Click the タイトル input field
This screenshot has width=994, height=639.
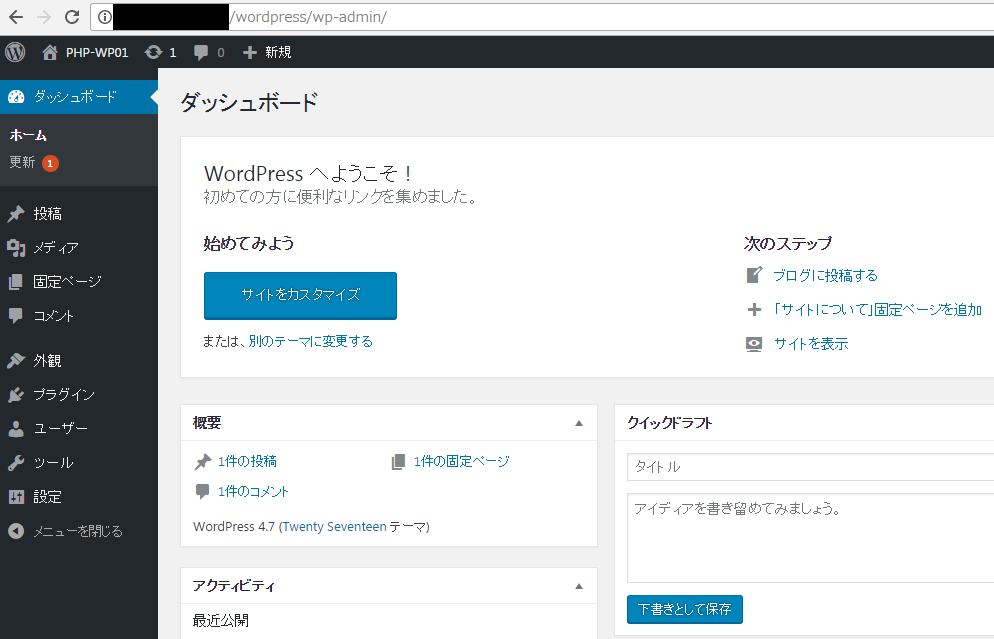click(810, 467)
